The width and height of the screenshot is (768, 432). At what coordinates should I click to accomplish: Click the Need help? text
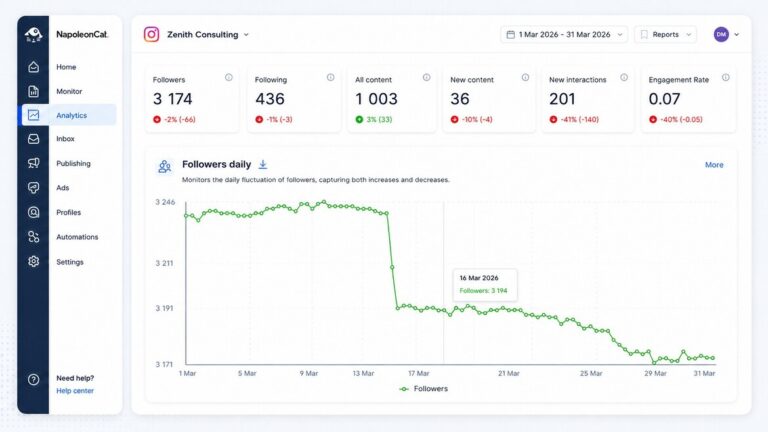point(75,378)
